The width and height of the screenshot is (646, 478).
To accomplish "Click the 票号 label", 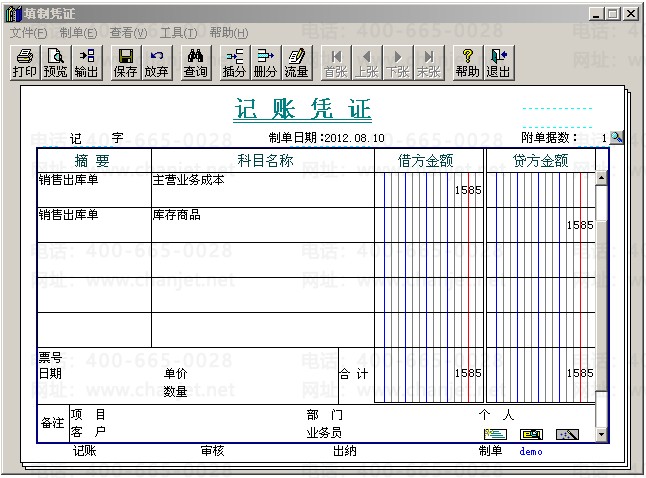I will point(50,357).
